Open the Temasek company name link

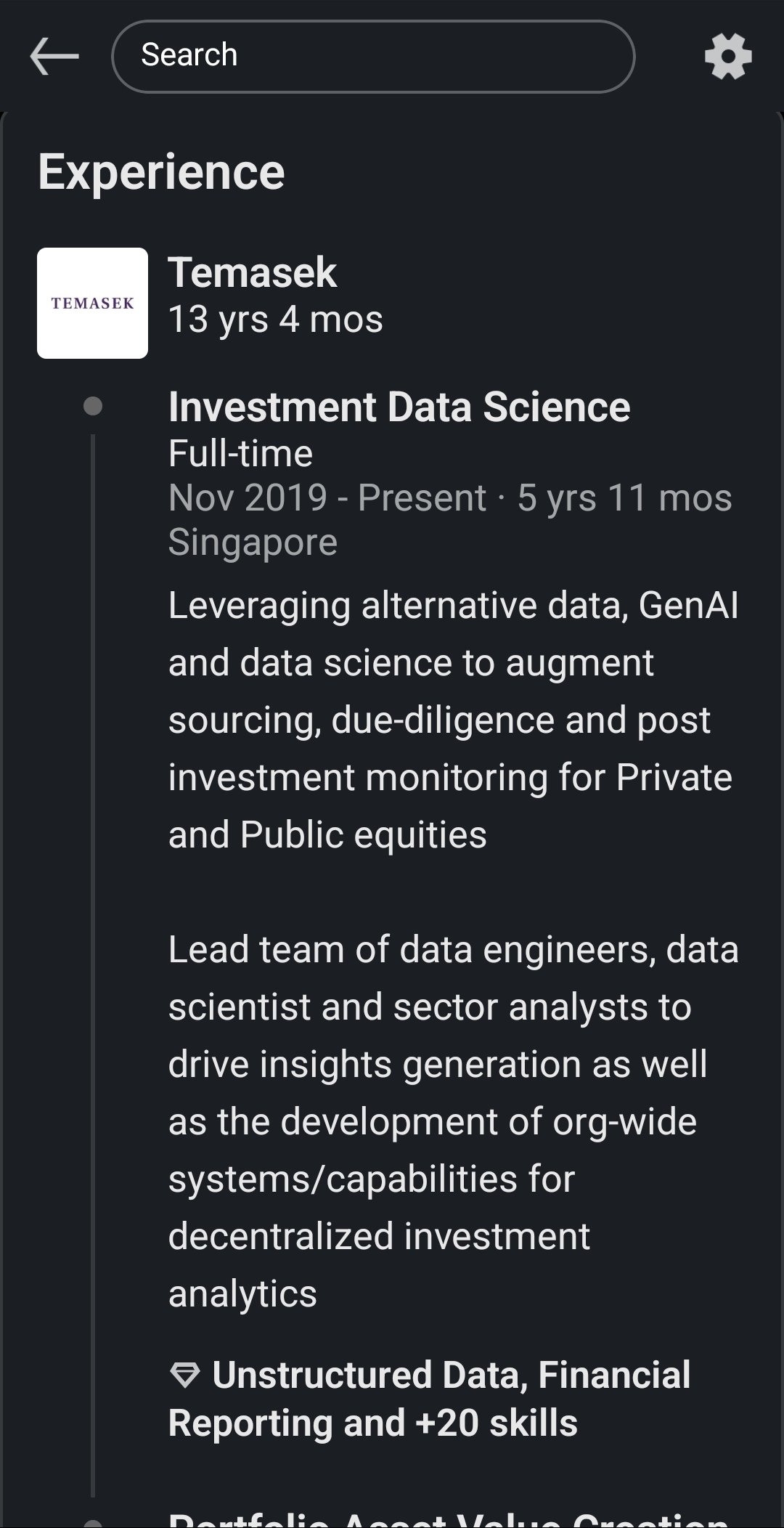(x=253, y=272)
